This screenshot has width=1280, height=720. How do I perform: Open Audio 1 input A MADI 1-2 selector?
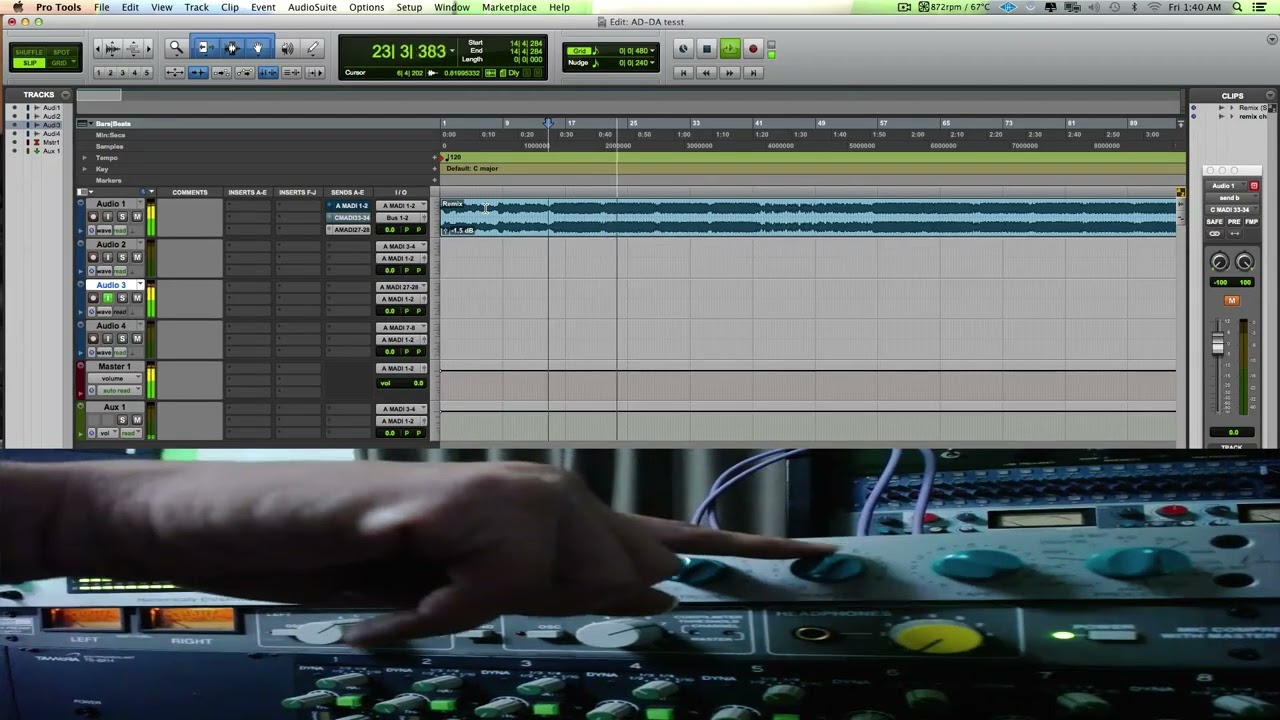coord(401,206)
